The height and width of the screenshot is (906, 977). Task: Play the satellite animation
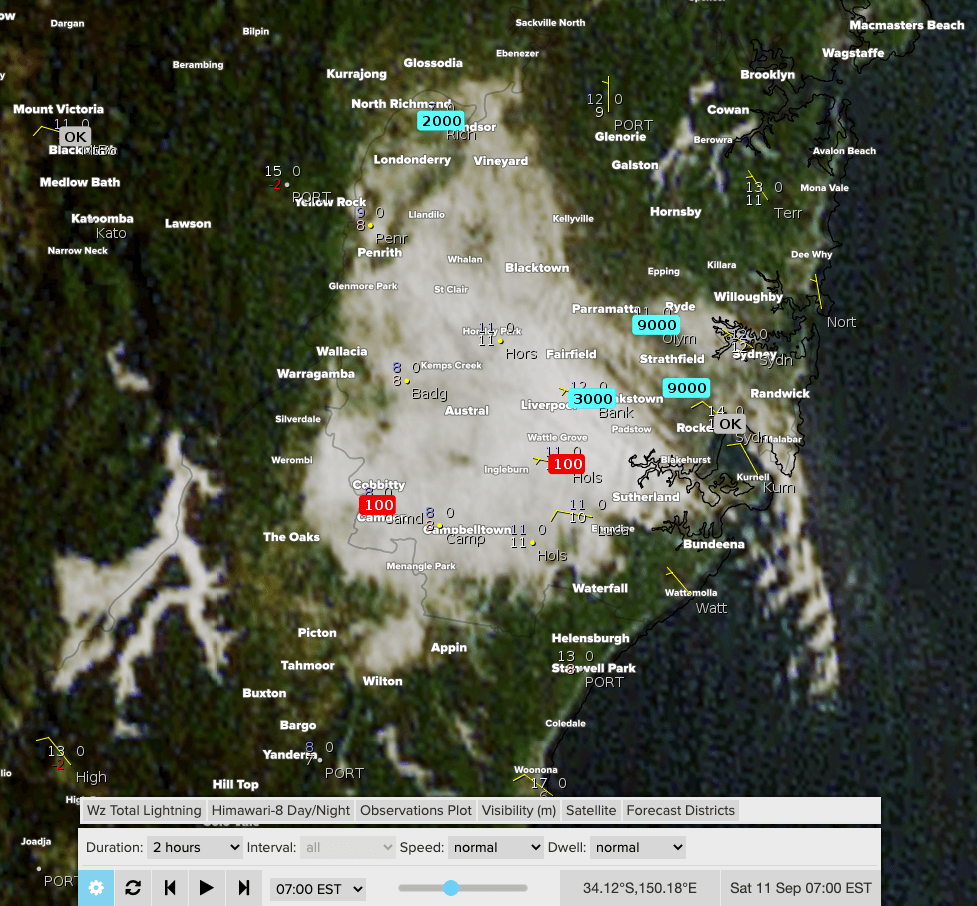(x=207, y=887)
